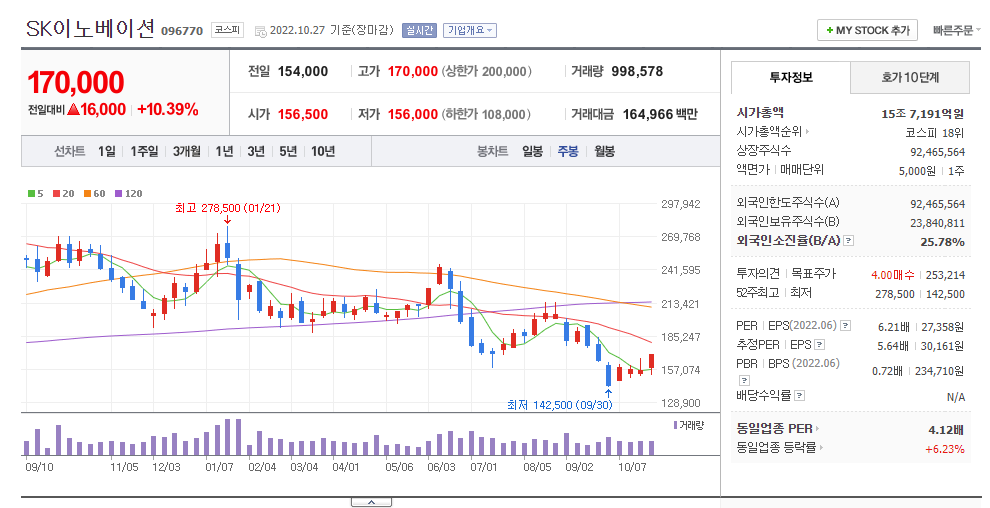Click the 07/01 date label on the chart axis
This screenshot has height=508, width=990.
pos(484,468)
